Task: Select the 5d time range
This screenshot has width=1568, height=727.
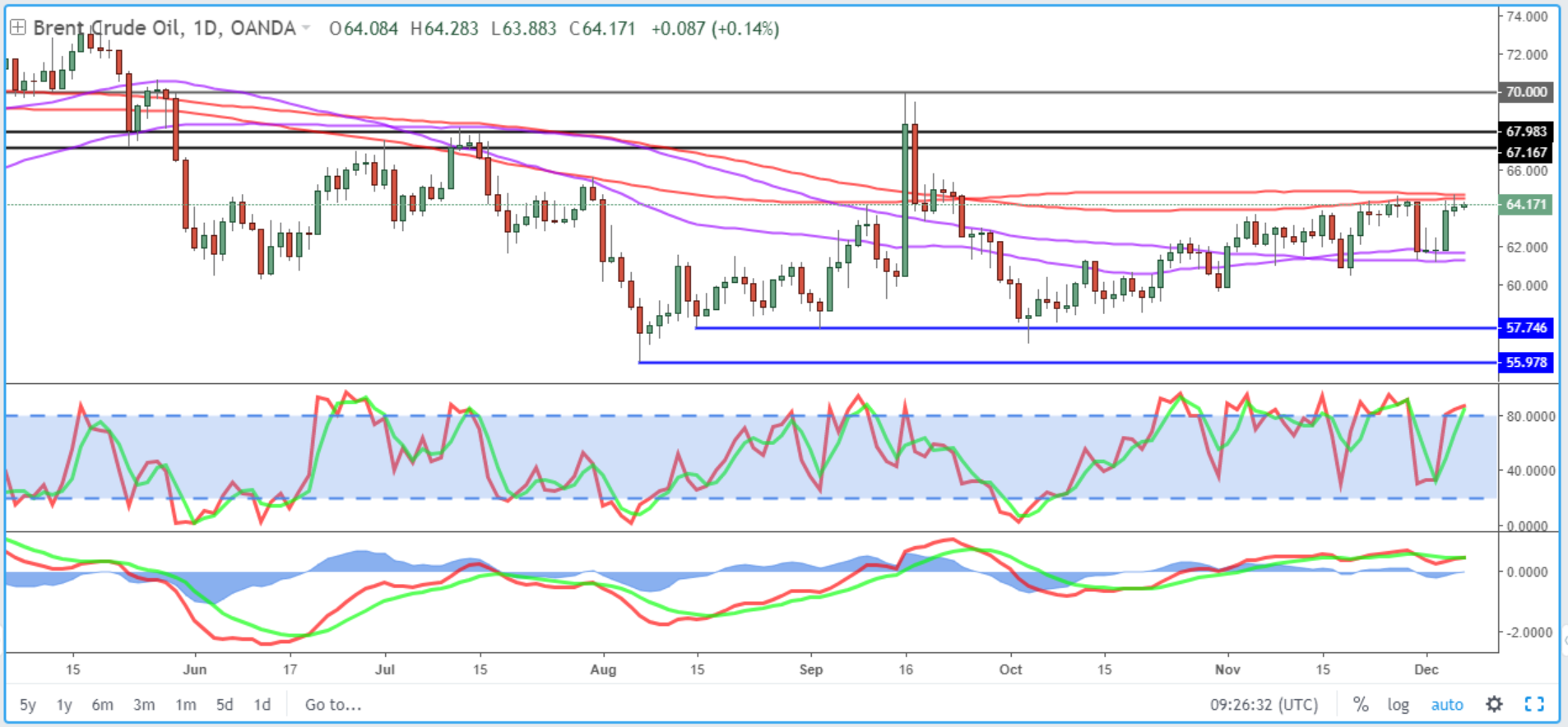Action: [x=225, y=705]
